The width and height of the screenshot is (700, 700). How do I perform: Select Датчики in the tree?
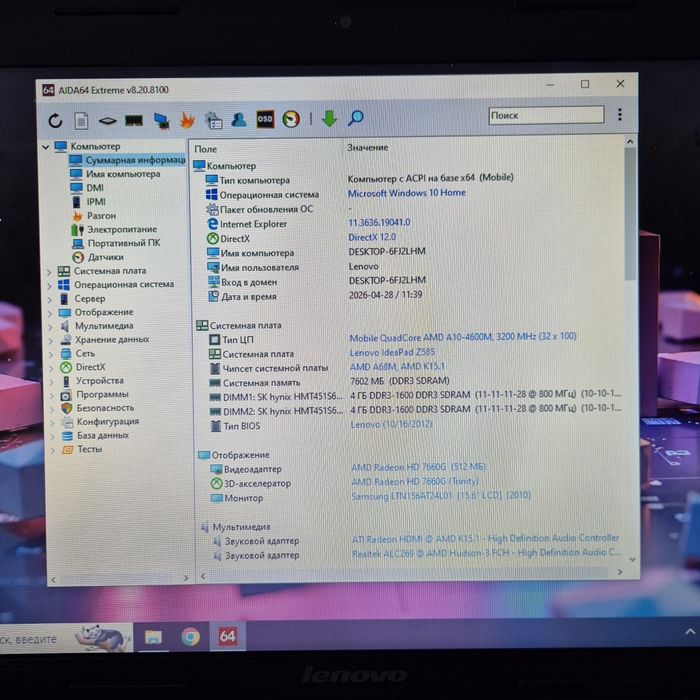click(106, 257)
